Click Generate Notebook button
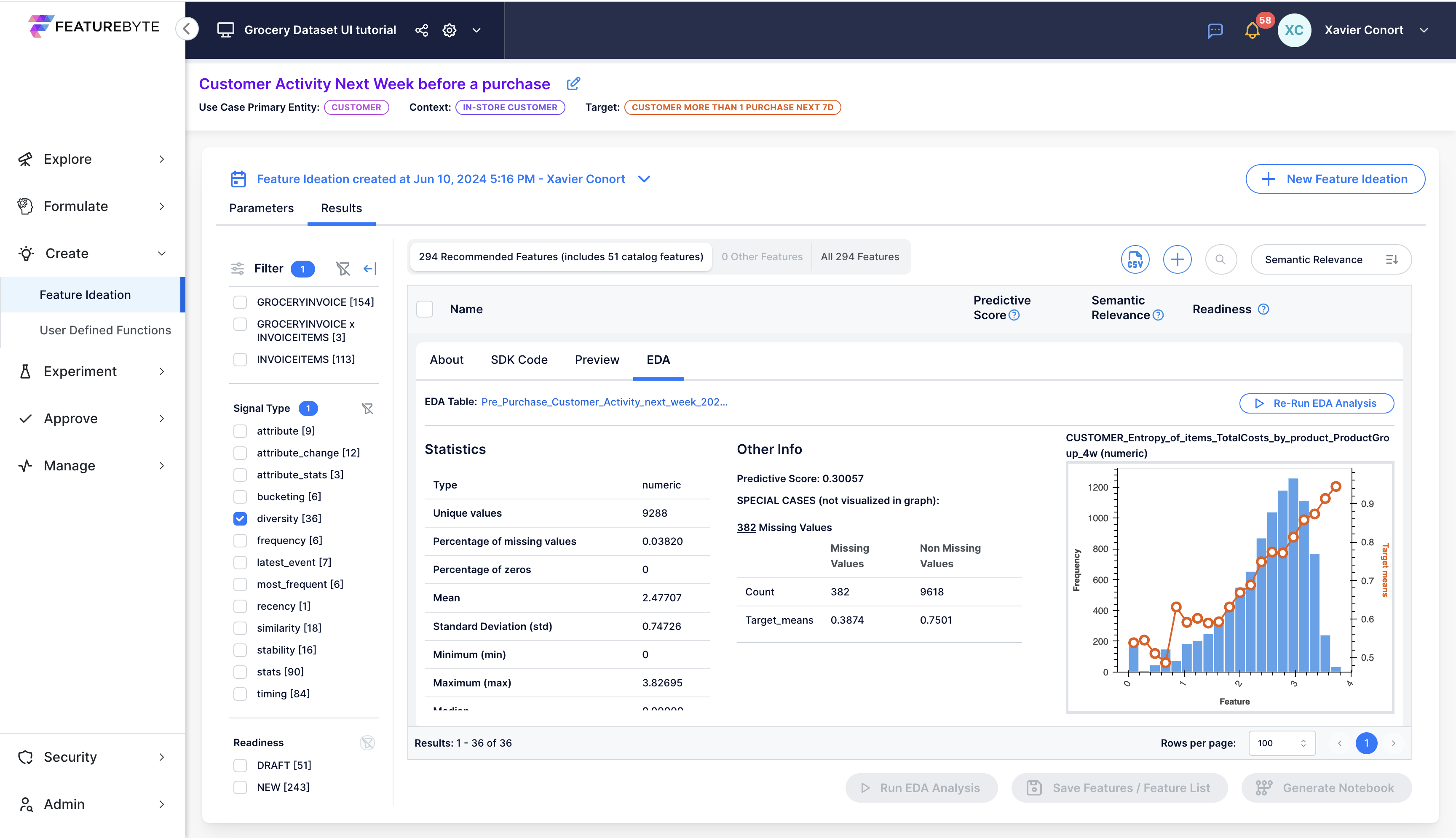1456x838 pixels. (1326, 788)
